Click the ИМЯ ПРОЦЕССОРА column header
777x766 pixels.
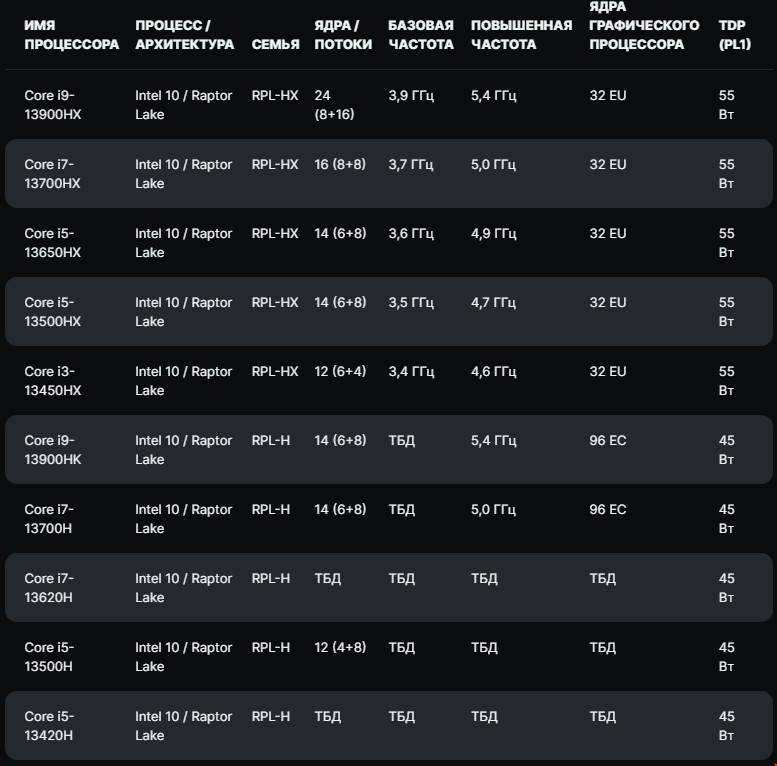pyautogui.click(x=71, y=34)
